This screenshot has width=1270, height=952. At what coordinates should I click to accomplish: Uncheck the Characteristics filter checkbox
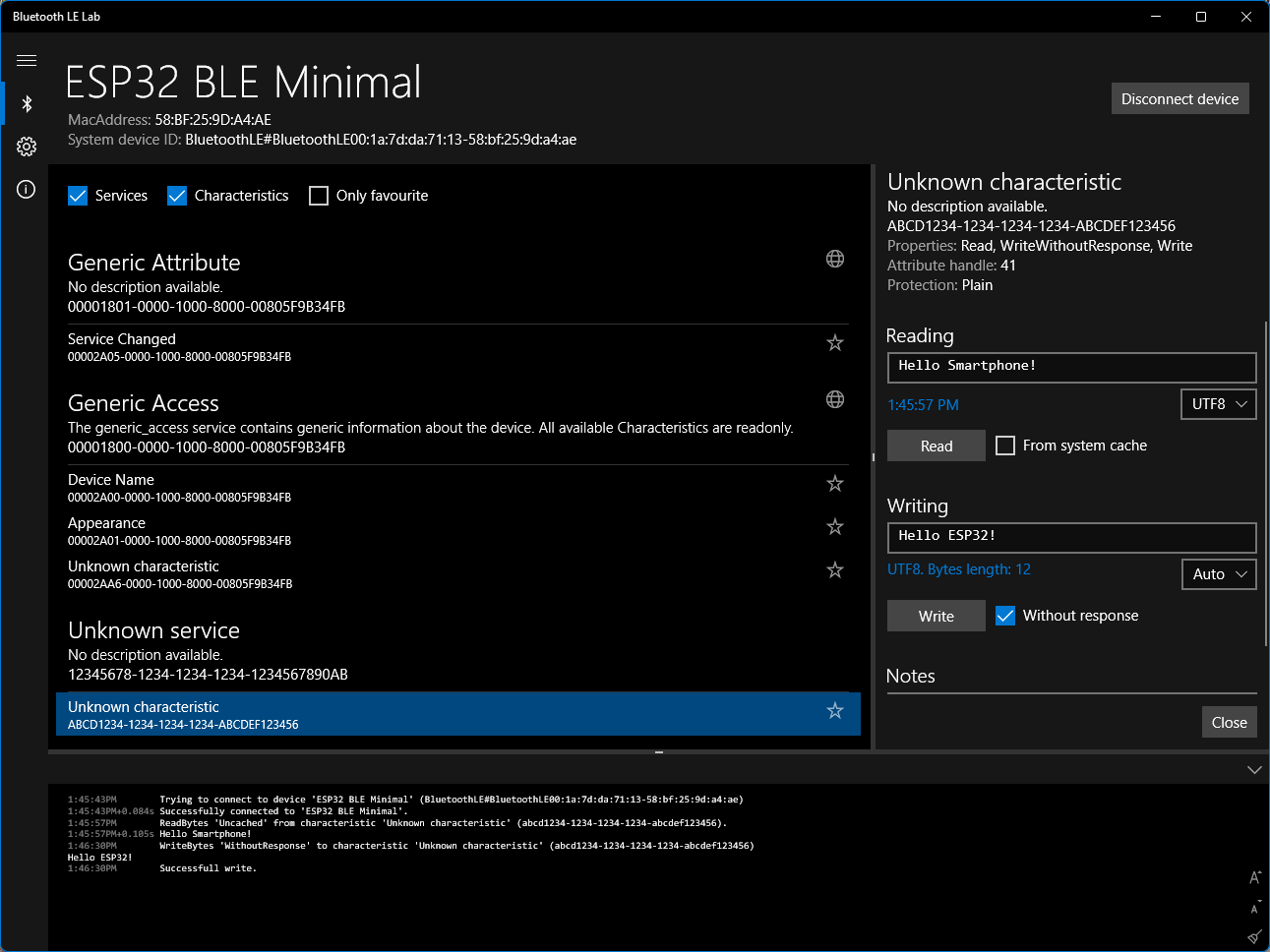177,196
